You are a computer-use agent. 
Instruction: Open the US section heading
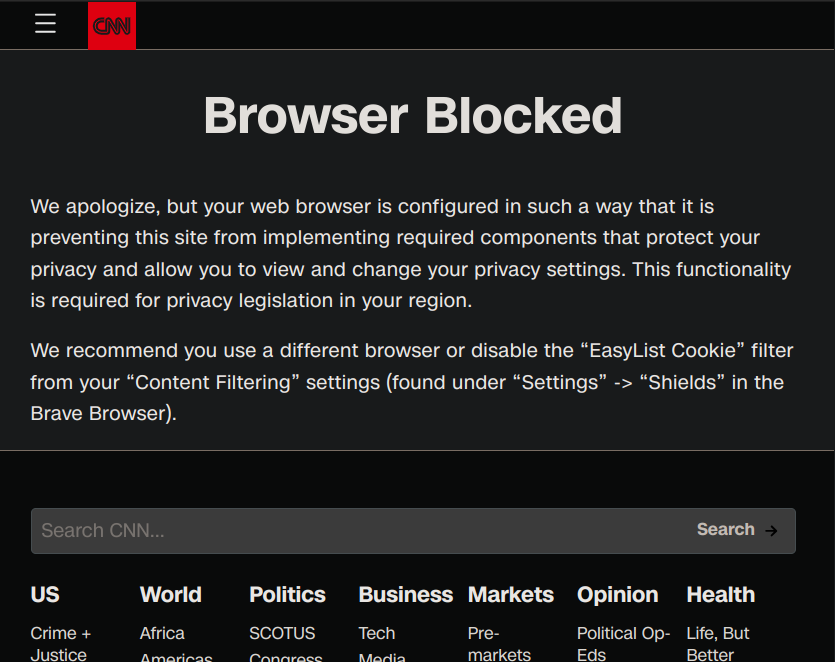[x=45, y=595]
